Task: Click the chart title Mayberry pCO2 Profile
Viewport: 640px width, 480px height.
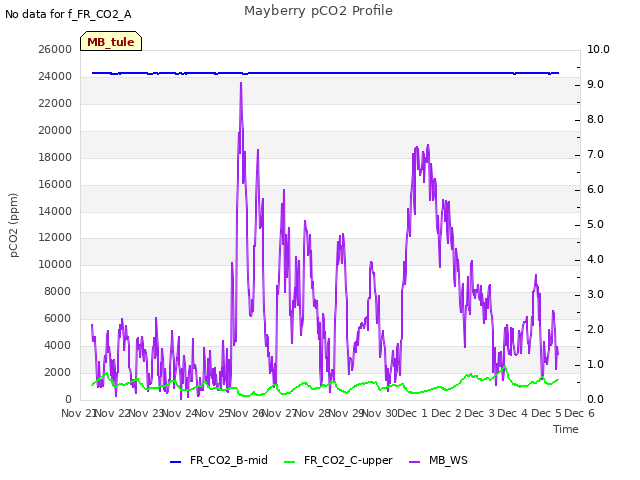Action: pos(318,11)
